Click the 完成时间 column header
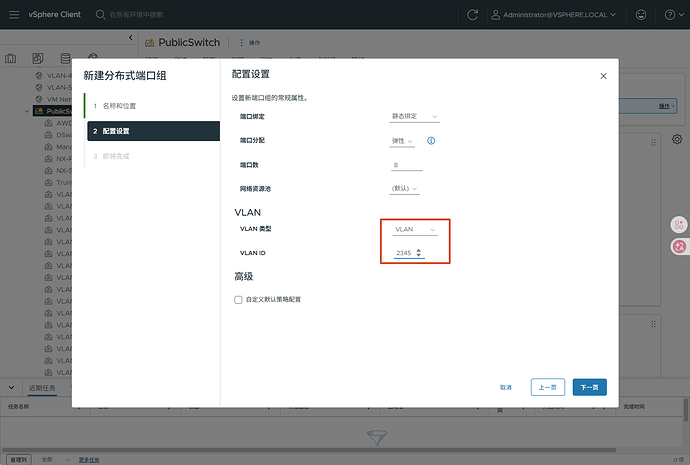Screen dimensions: 690x465 click(x=634, y=406)
